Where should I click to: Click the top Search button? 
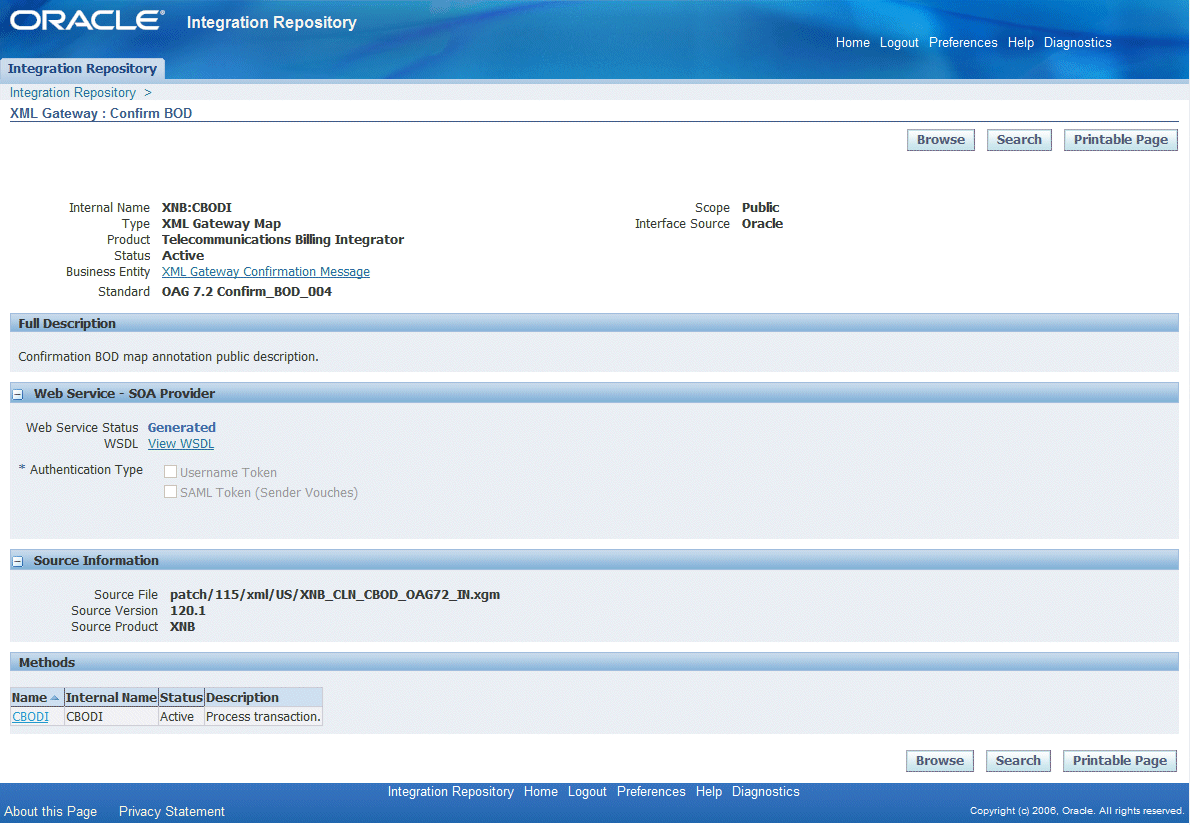1018,140
